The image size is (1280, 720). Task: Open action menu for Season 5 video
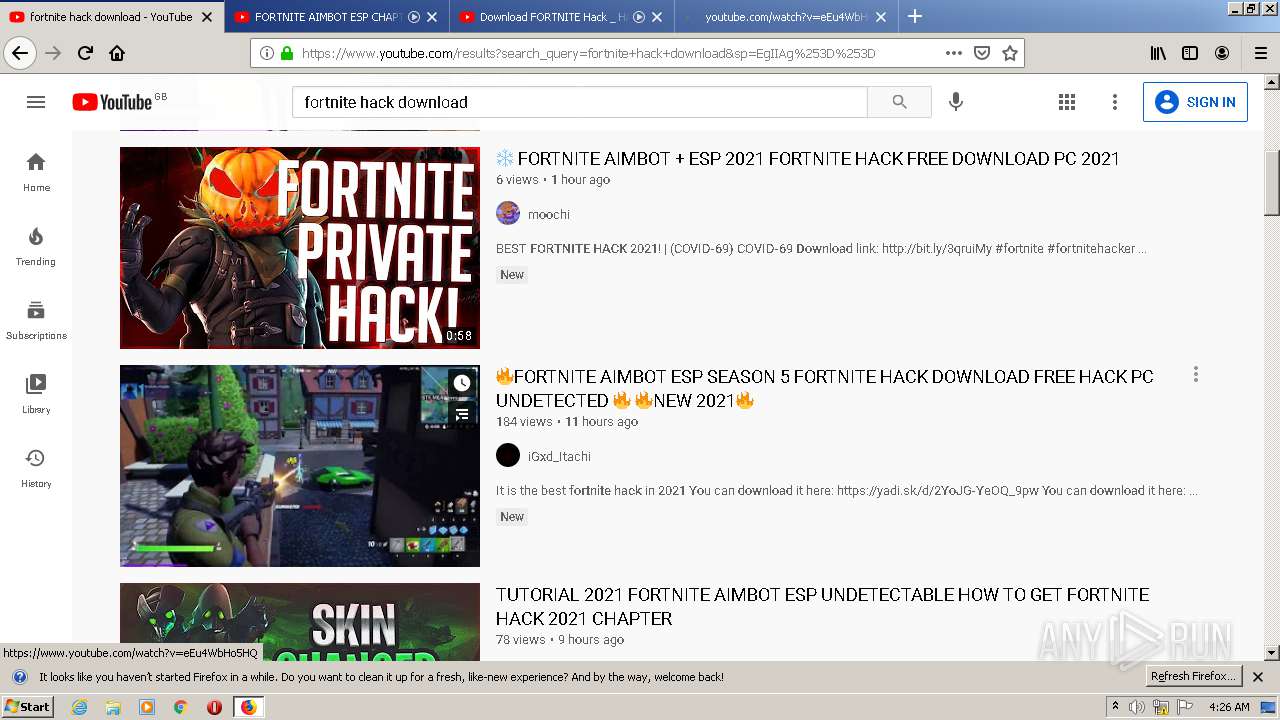[1195, 375]
